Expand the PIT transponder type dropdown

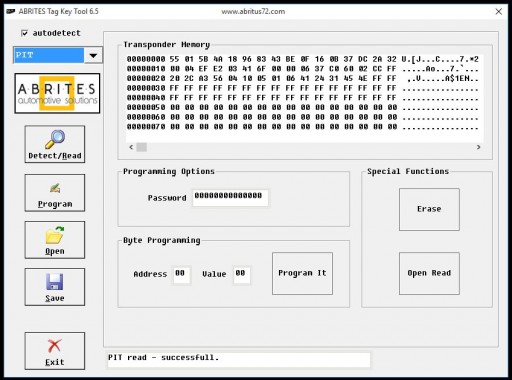(x=93, y=55)
